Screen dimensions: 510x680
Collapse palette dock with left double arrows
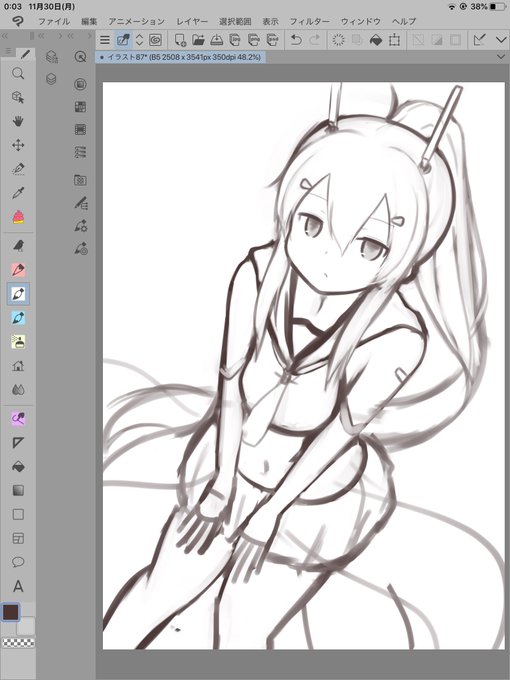5,36
